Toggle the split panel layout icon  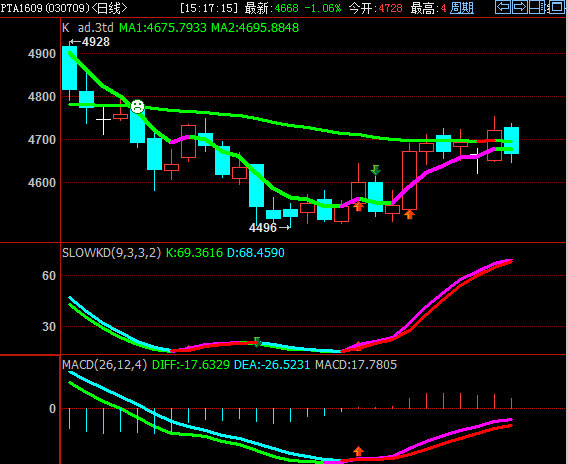click(537, 7)
